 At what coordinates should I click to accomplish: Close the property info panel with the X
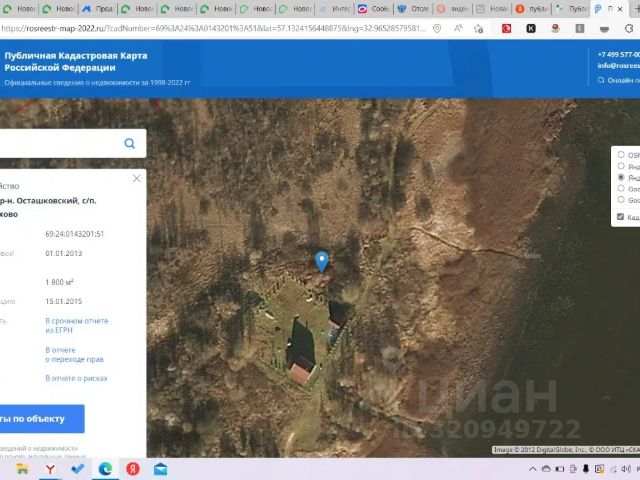click(136, 179)
